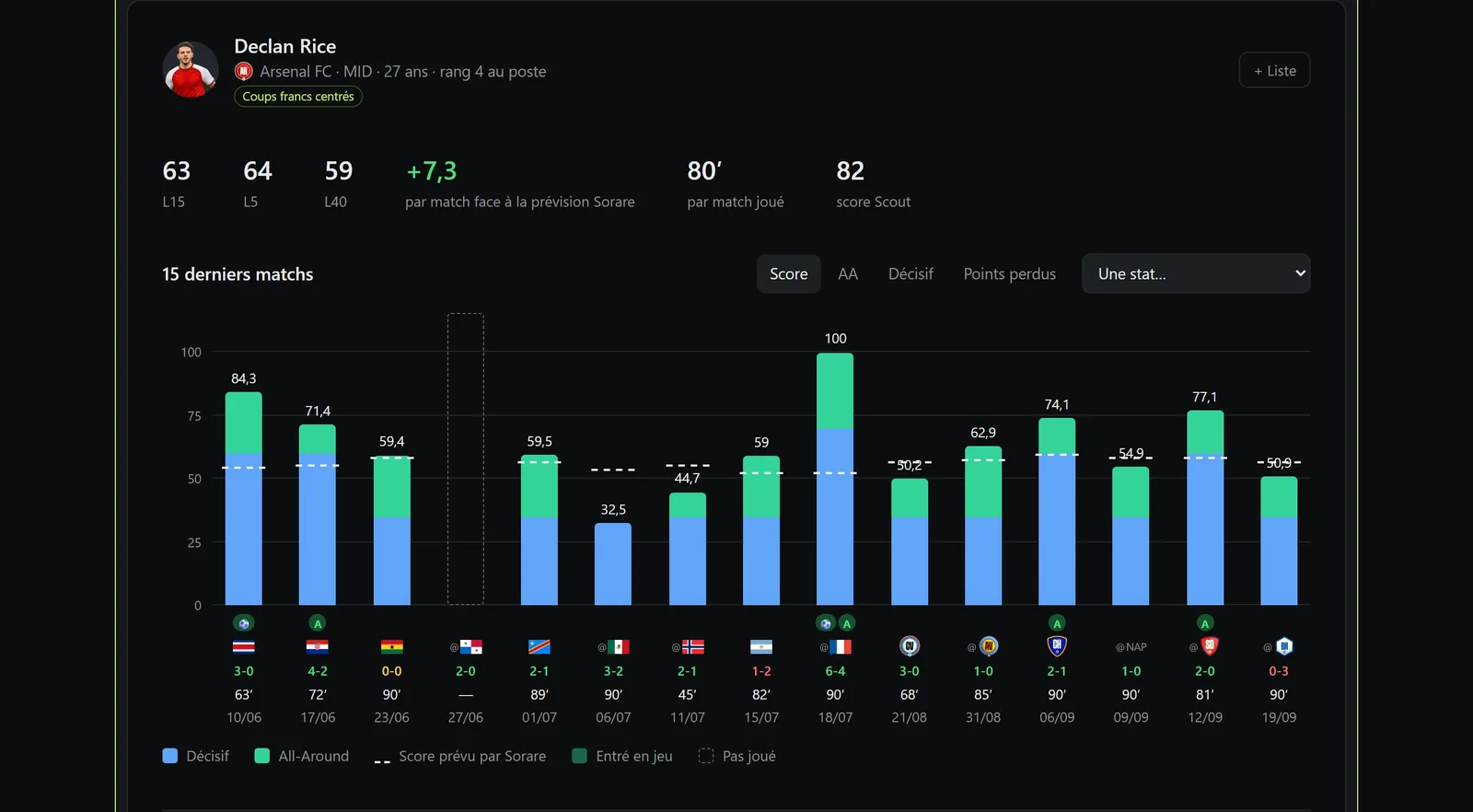Click the '82' score Scout value
This screenshot has height=812, width=1473.
point(851,171)
